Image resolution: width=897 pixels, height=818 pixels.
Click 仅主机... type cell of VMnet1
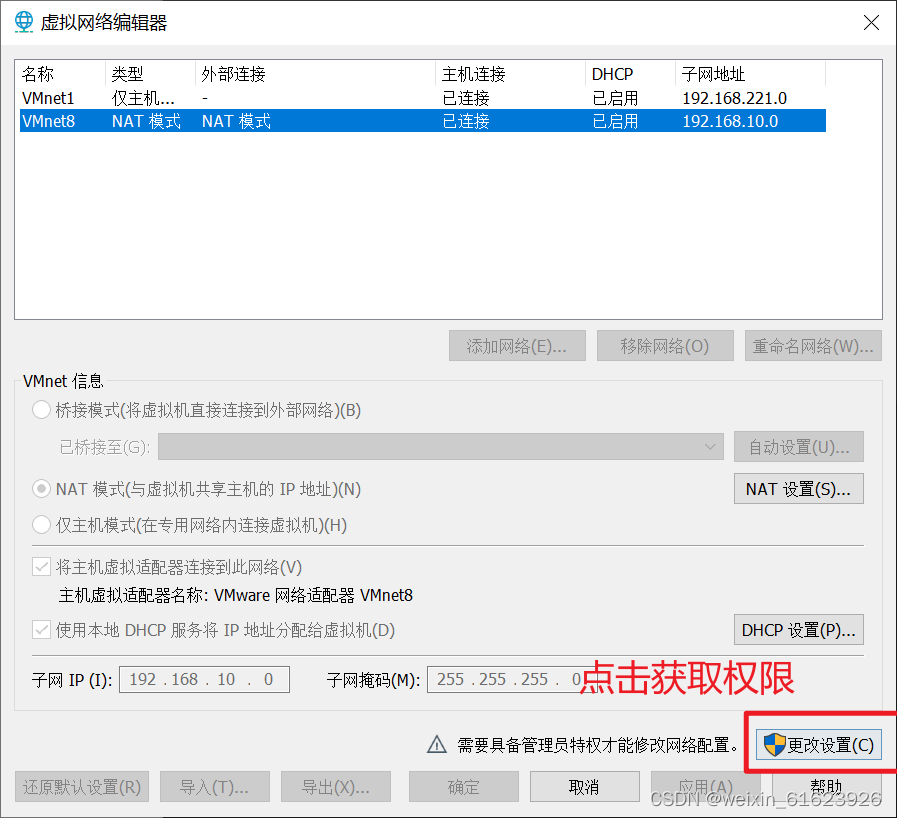(143, 98)
